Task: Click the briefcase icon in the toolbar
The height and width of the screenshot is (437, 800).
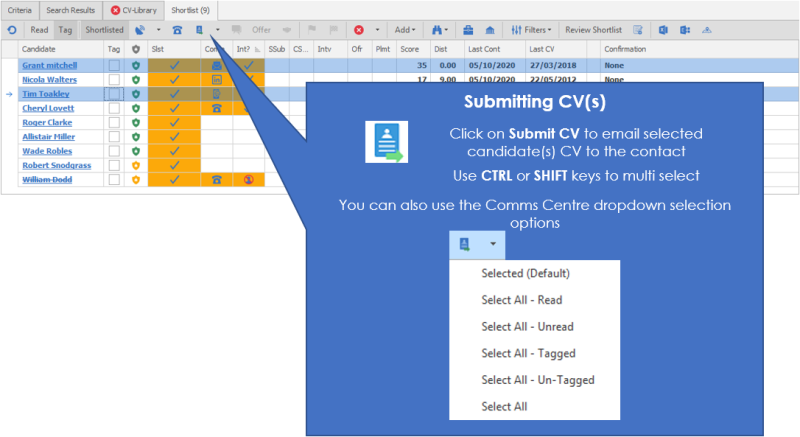Action: coord(469,31)
